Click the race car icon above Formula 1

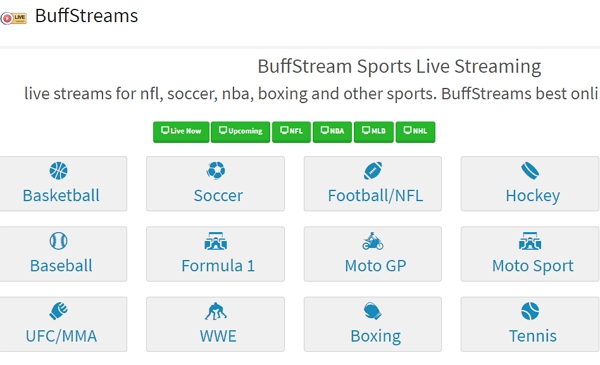coord(216,241)
